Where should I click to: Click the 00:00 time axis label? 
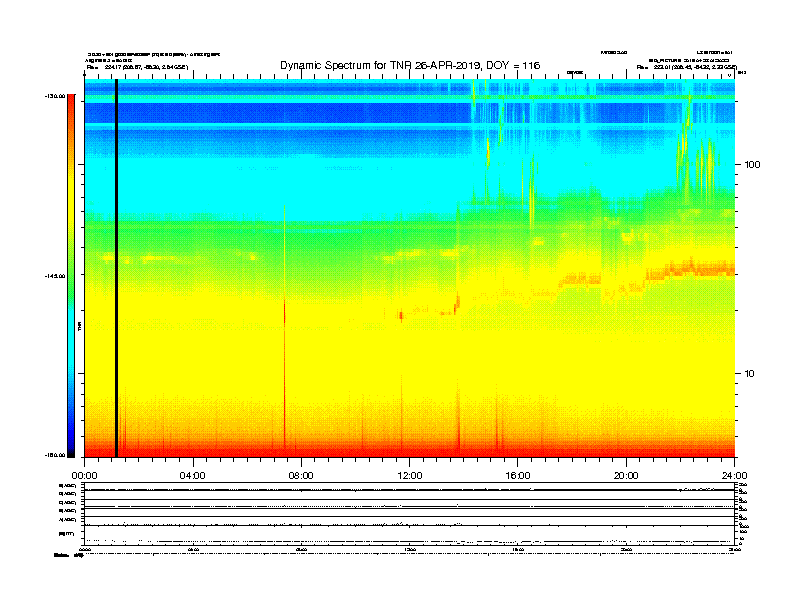84,476
